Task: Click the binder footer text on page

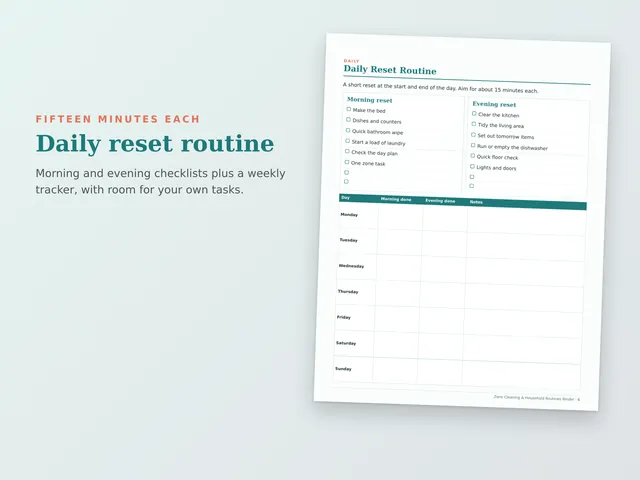Action: pos(536,398)
